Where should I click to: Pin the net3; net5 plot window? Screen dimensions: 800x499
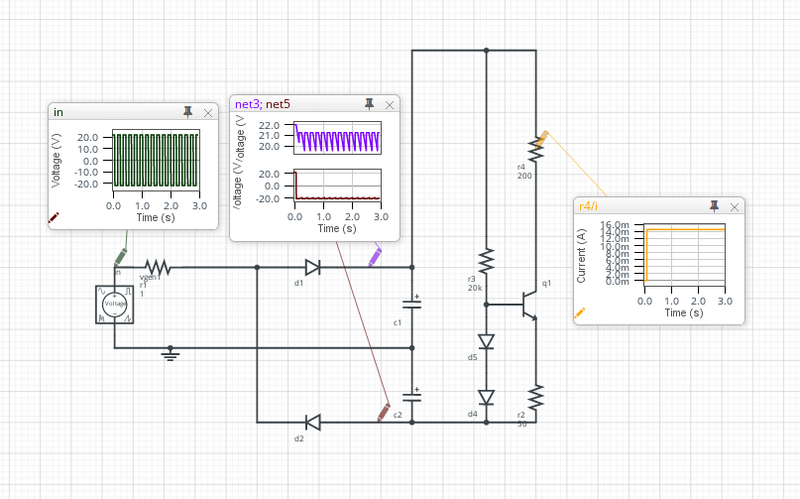[x=369, y=104]
